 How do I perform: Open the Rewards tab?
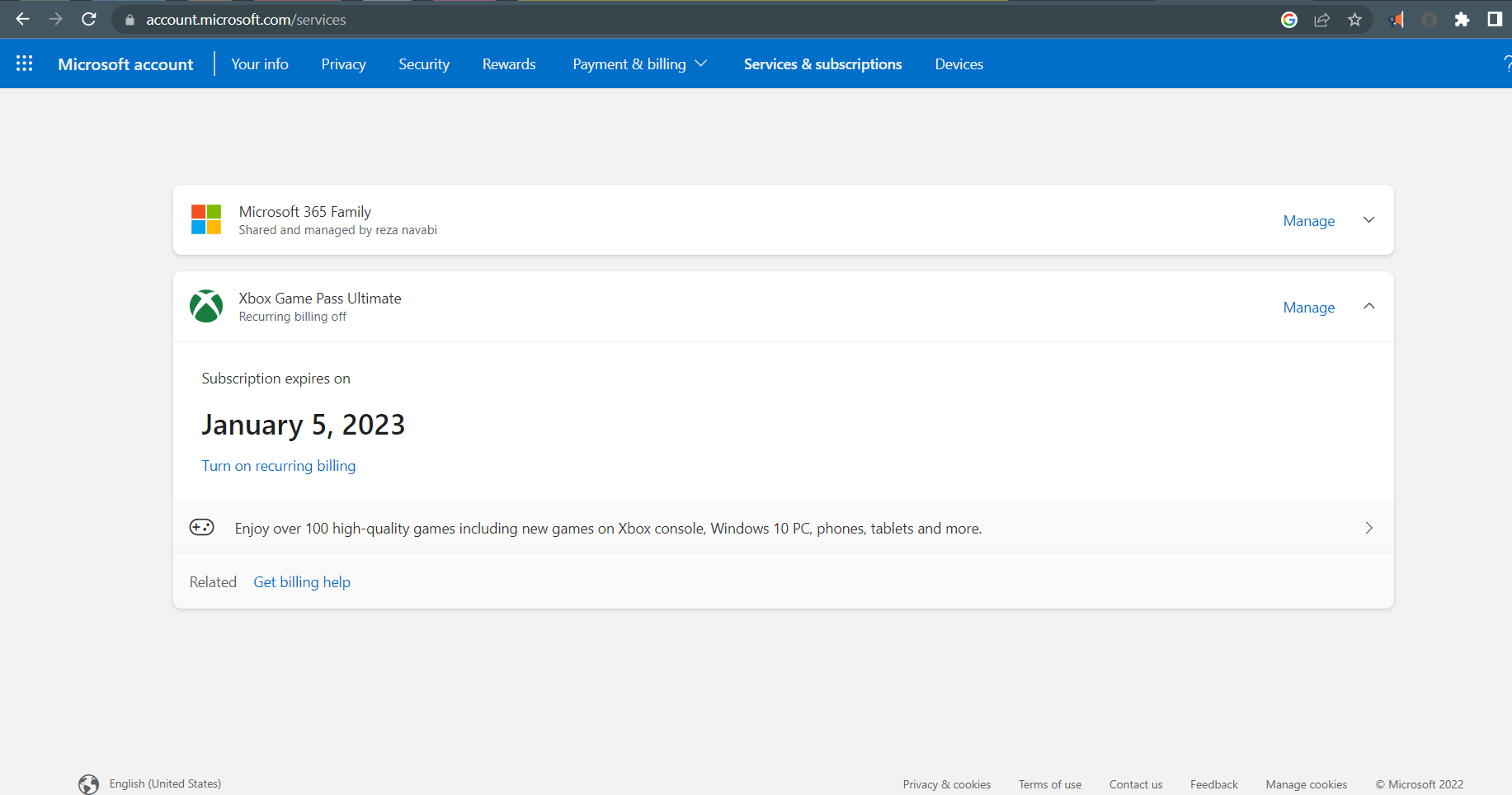tap(509, 64)
